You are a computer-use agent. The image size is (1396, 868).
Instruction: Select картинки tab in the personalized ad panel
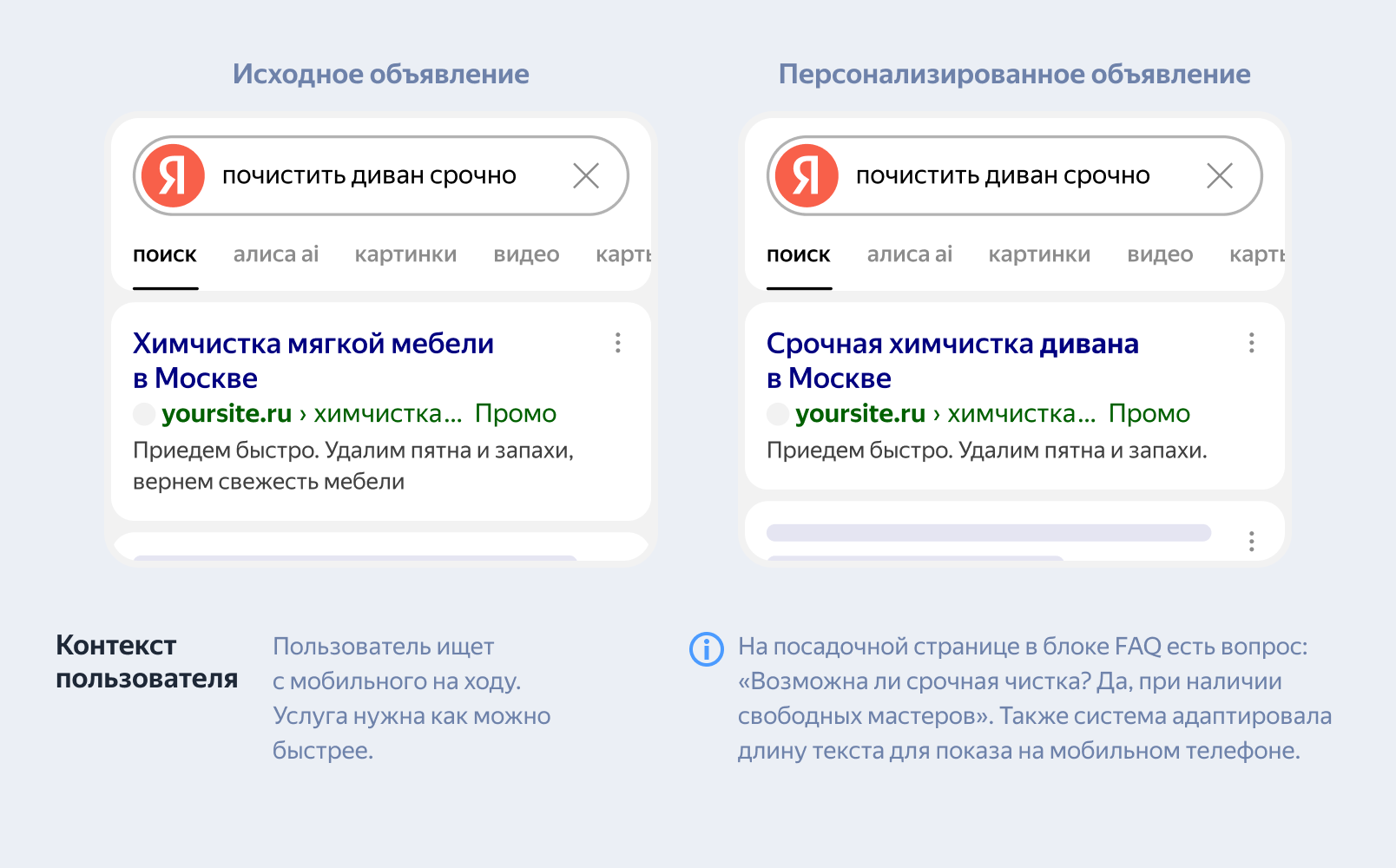coord(1039,254)
